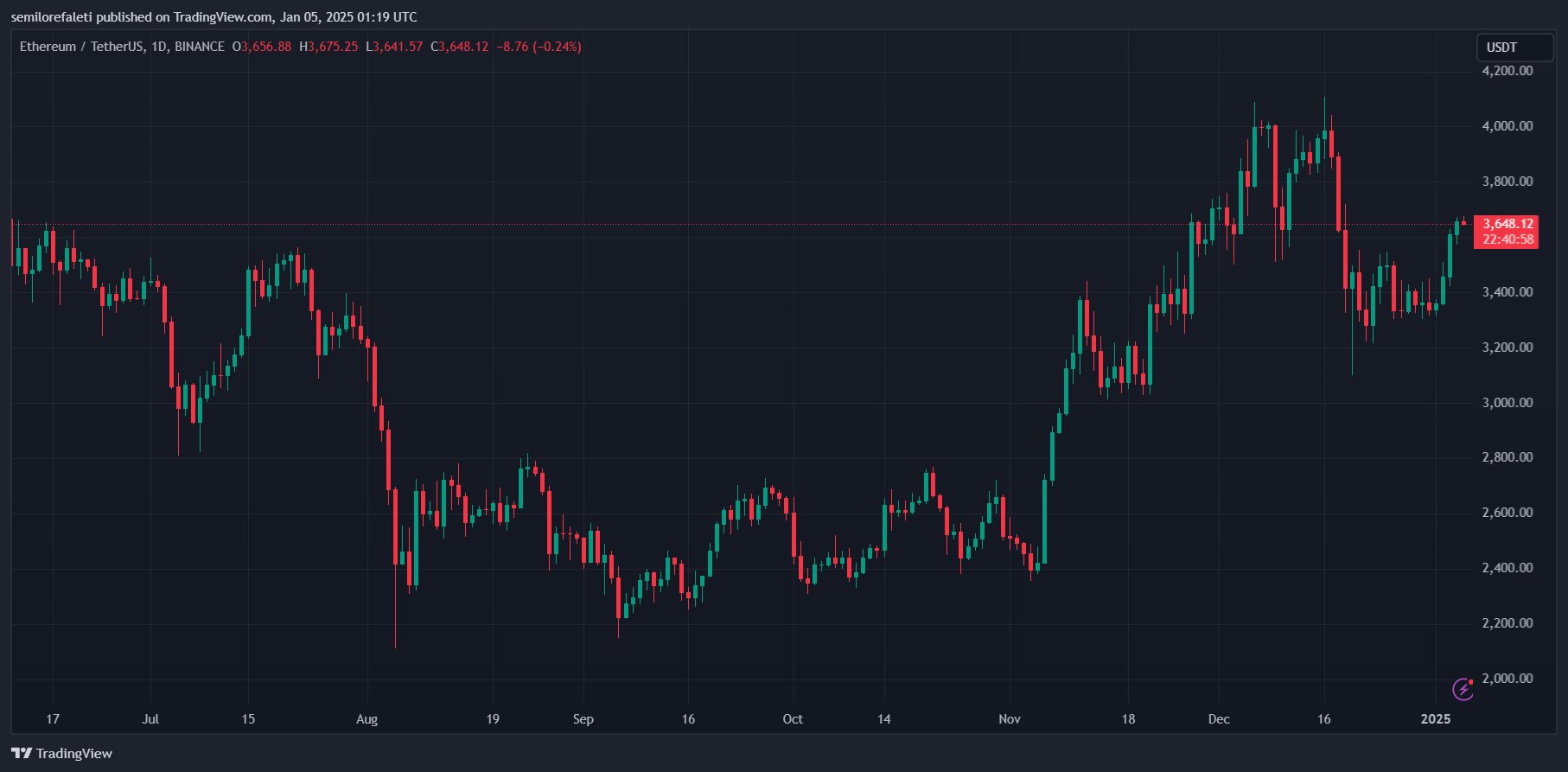Click the 2,000.00 price axis label

click(x=1507, y=679)
